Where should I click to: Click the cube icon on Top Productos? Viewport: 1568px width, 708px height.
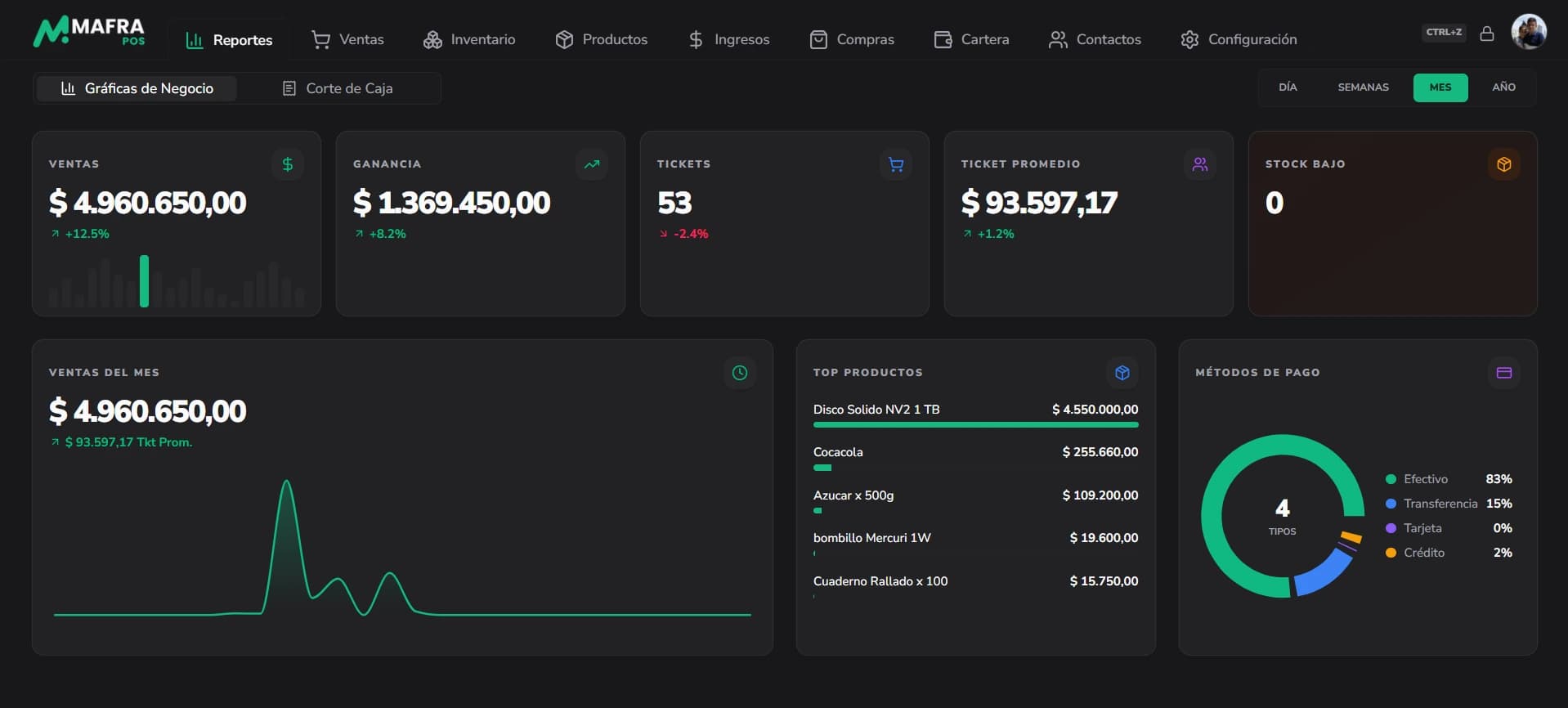click(x=1122, y=373)
